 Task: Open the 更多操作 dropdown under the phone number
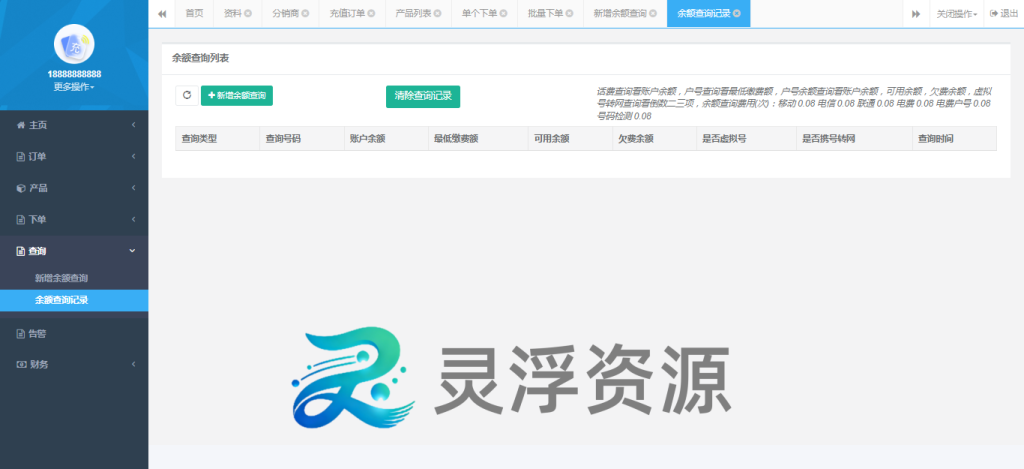click(x=74, y=87)
